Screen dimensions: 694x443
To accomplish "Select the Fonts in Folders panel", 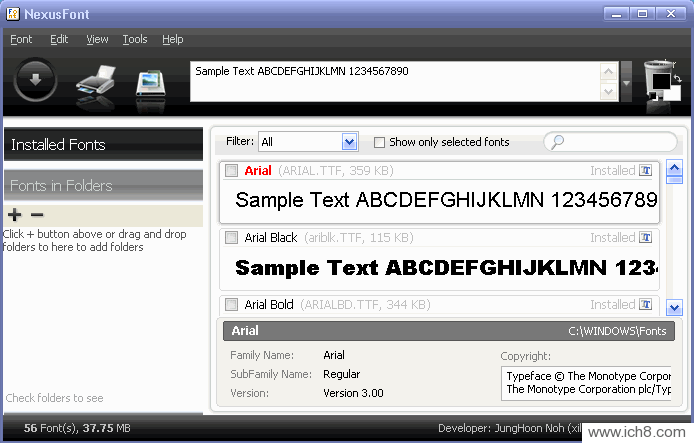I will pos(104,185).
